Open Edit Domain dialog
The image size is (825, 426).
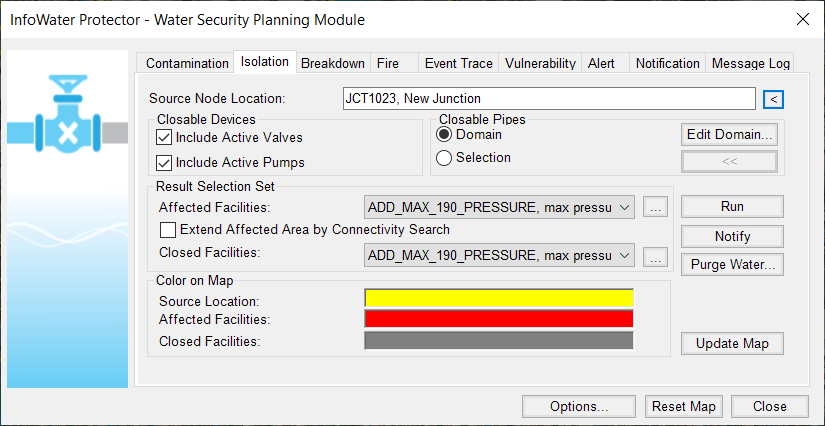(729, 135)
